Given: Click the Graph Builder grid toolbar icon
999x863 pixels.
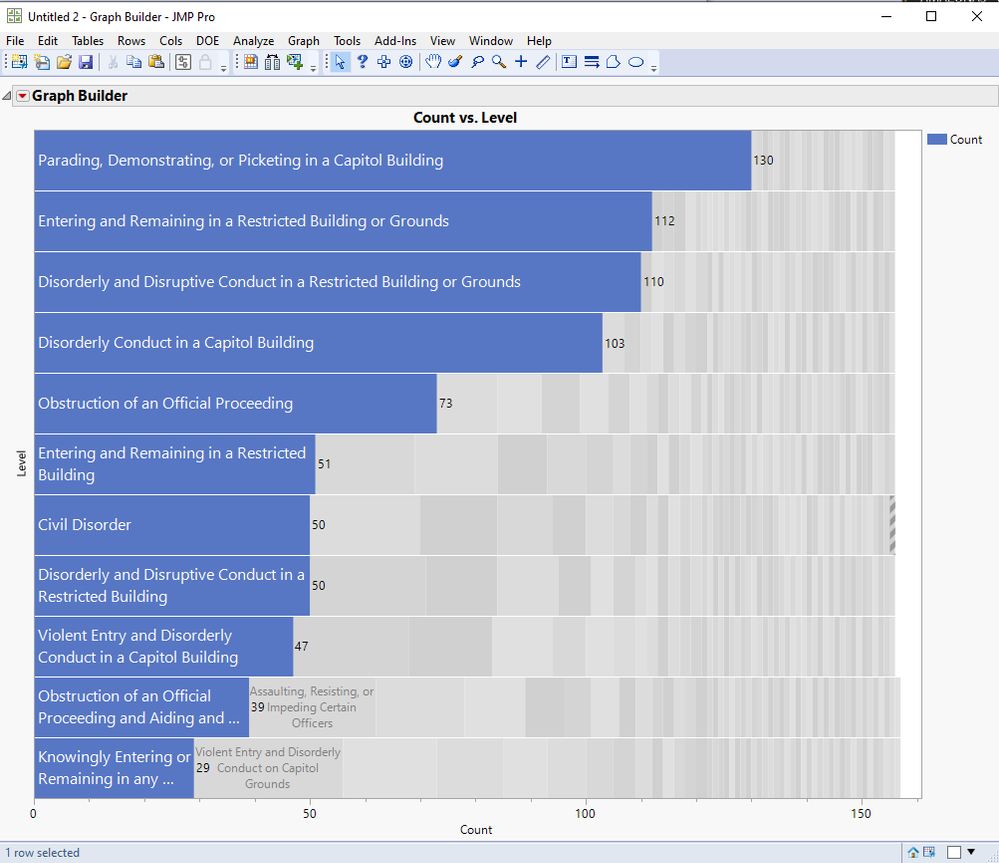Looking at the screenshot, I should tap(251, 62).
